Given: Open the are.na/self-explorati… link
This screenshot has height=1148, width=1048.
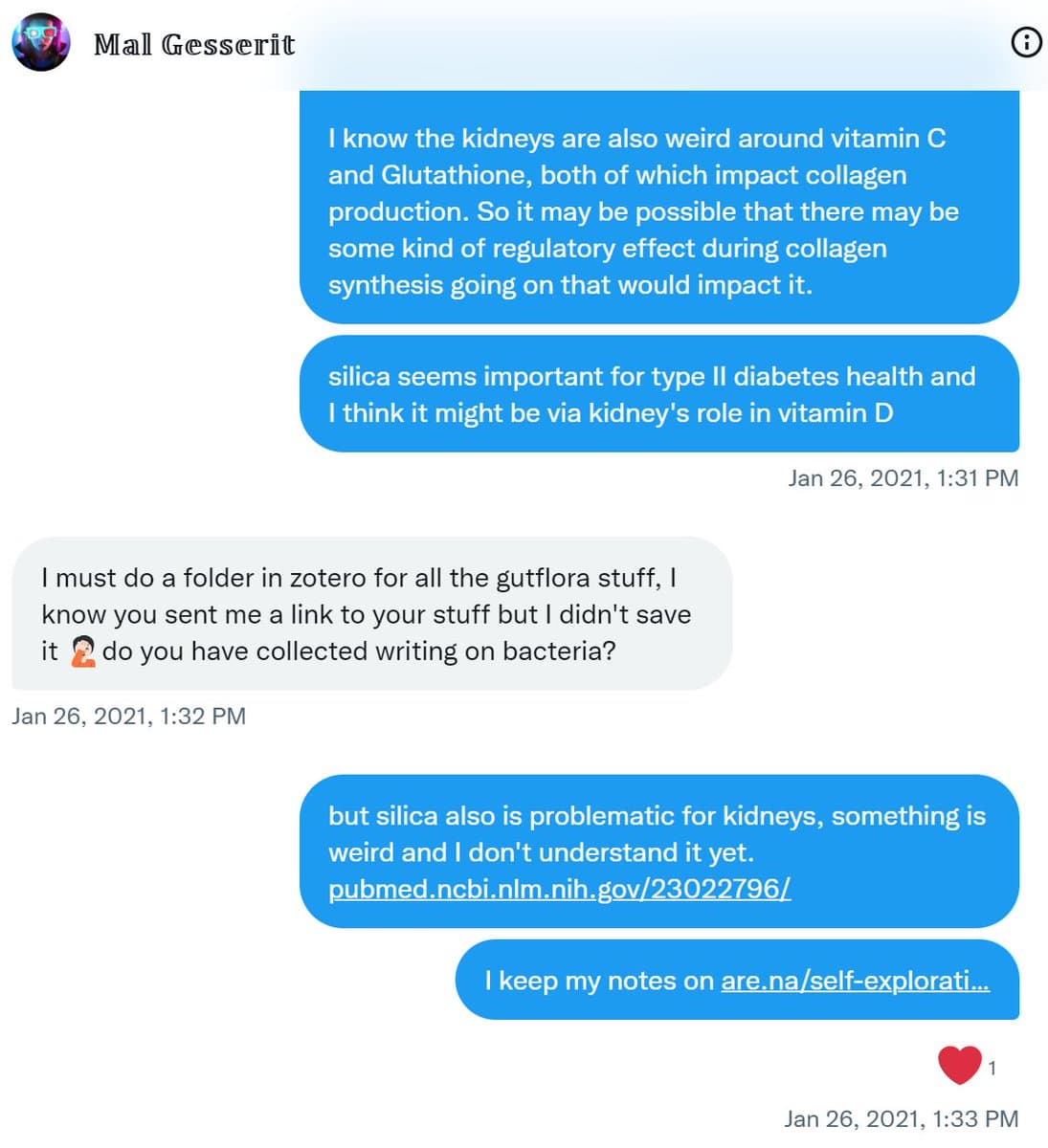Looking at the screenshot, I should [x=855, y=981].
